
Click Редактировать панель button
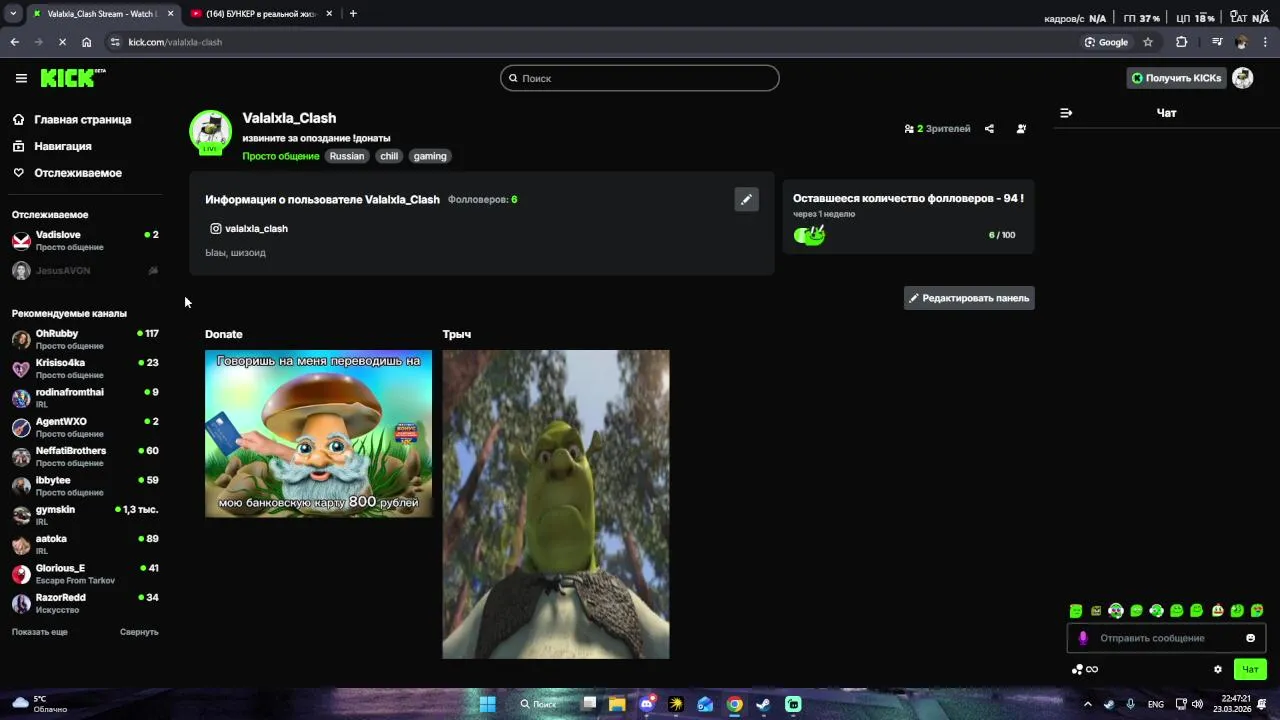tap(969, 298)
